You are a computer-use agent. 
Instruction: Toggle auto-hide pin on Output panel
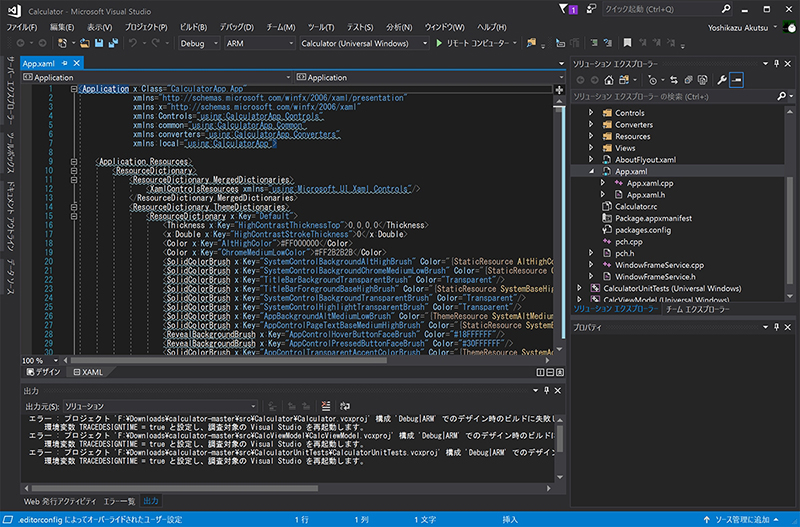coord(546,391)
